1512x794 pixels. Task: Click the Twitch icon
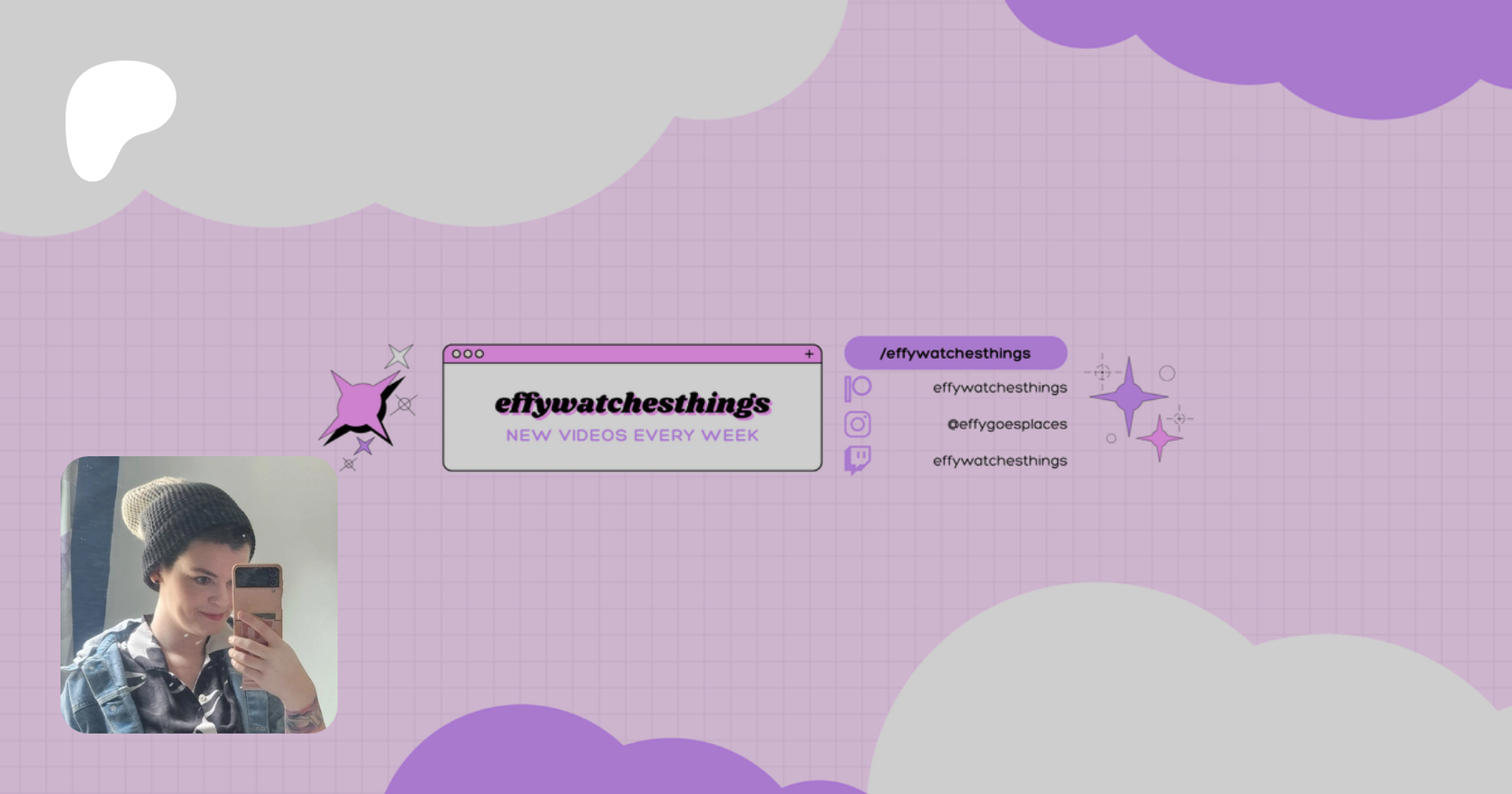(x=858, y=460)
